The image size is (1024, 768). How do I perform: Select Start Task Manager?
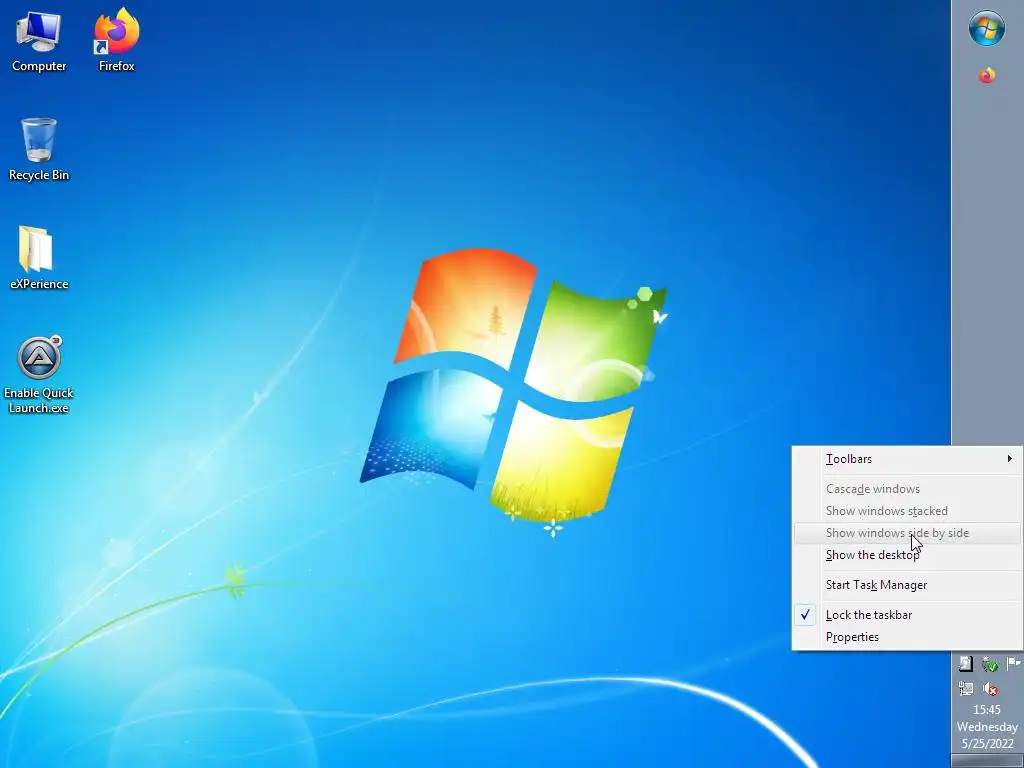pyautogui.click(x=907, y=585)
